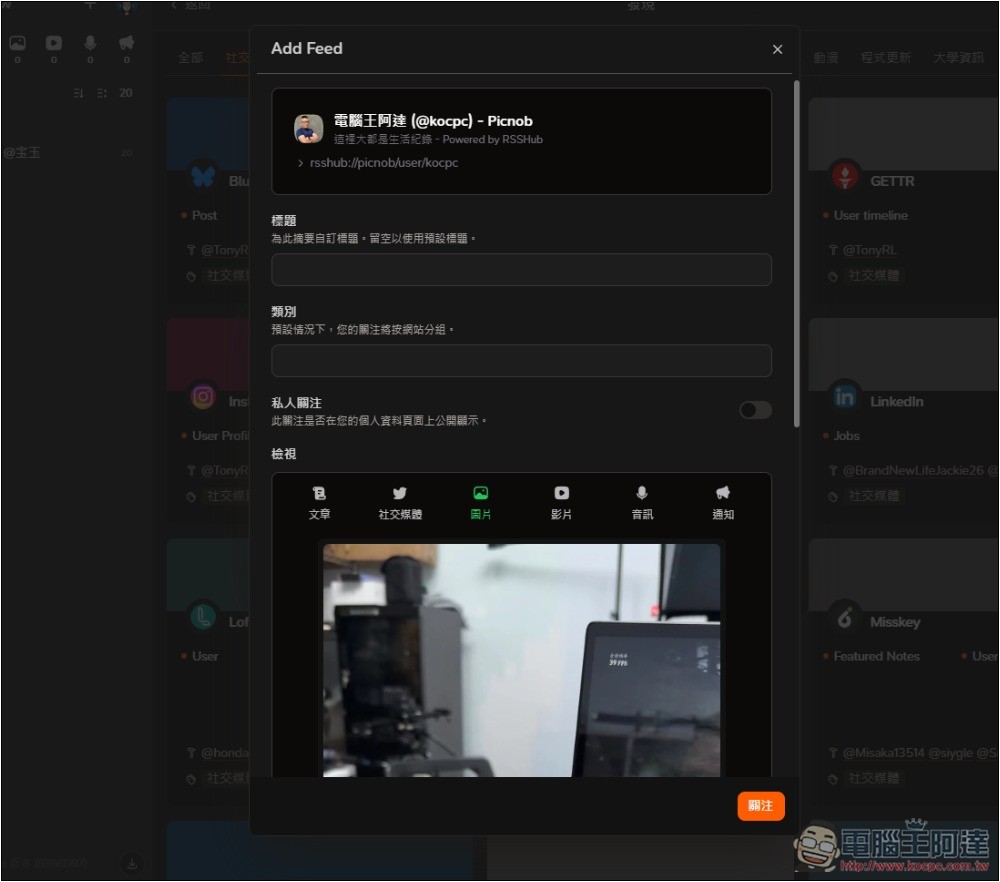Viewport: 1000px width, 882px height.
Task: Select the 社交媒體 social media view
Action: (400, 503)
